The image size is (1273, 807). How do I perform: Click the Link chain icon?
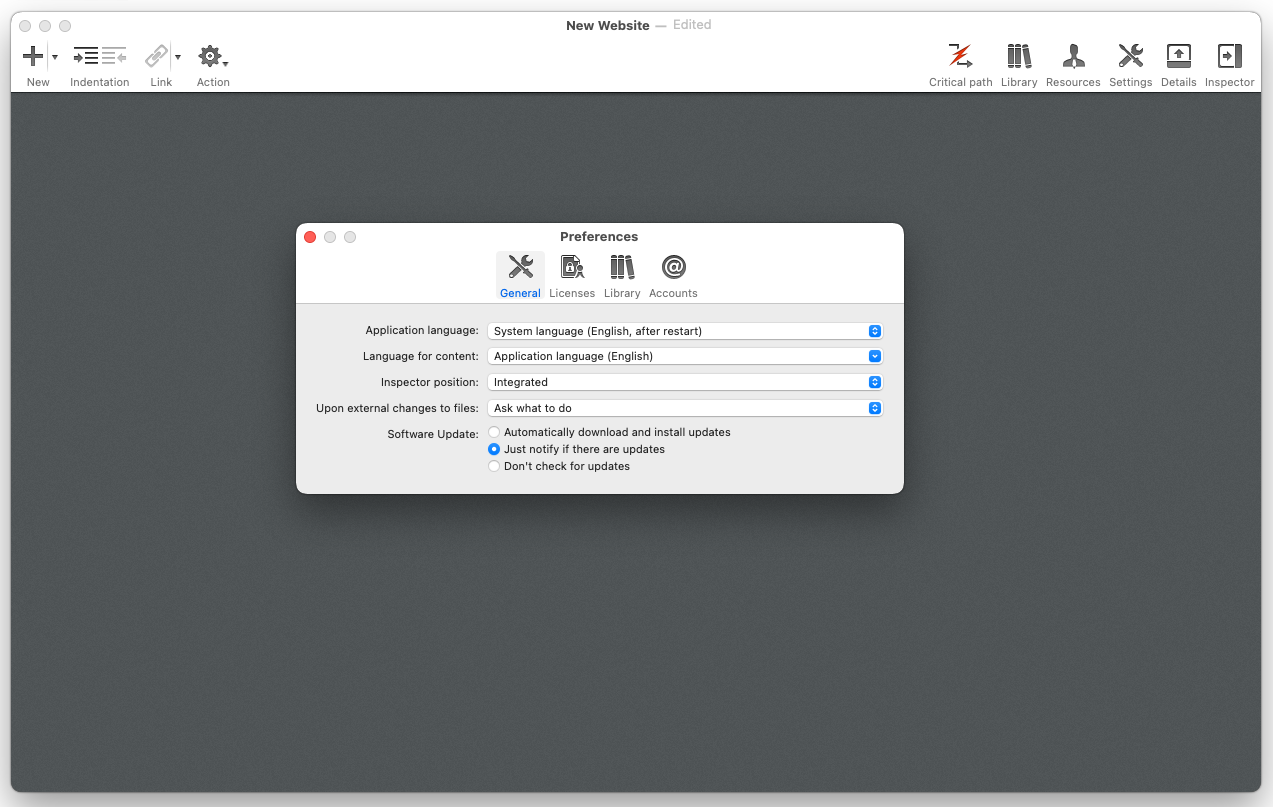(156, 57)
